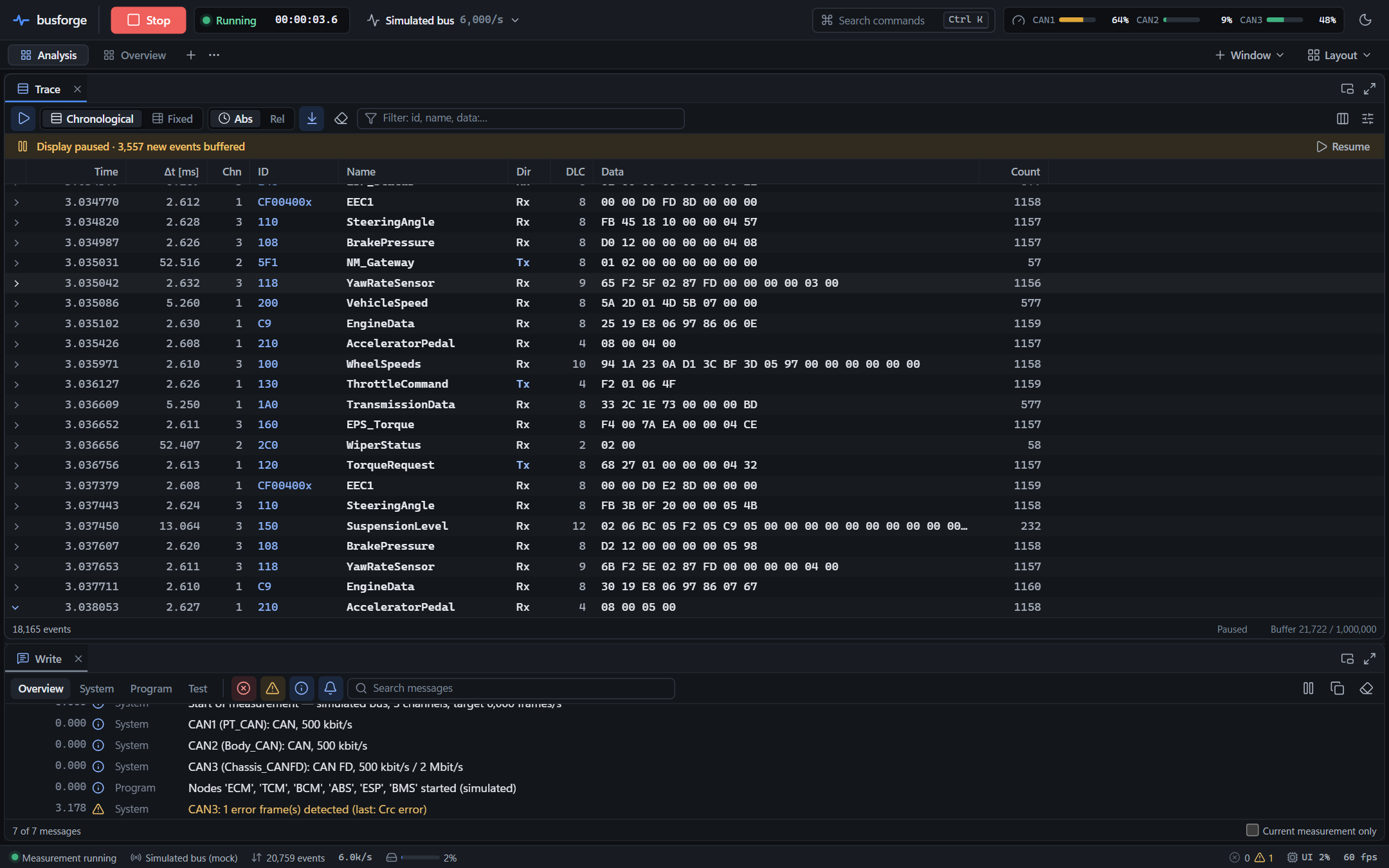Switch to the Overview workspace tab
This screenshot has height=868, width=1389.
(135, 55)
